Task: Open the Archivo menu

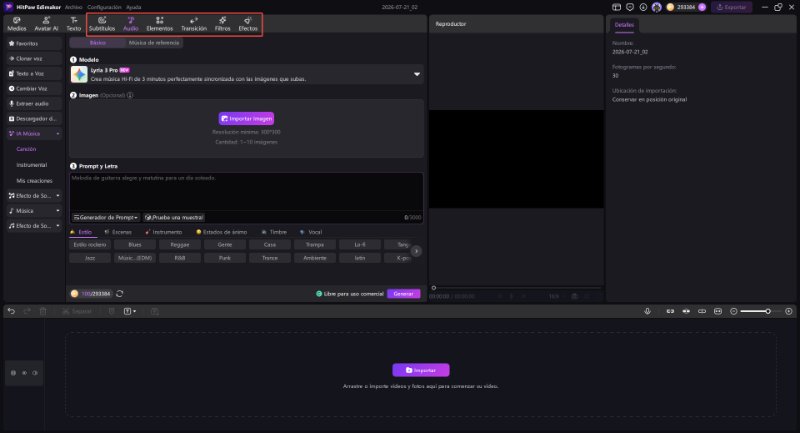Action: [x=73, y=7]
